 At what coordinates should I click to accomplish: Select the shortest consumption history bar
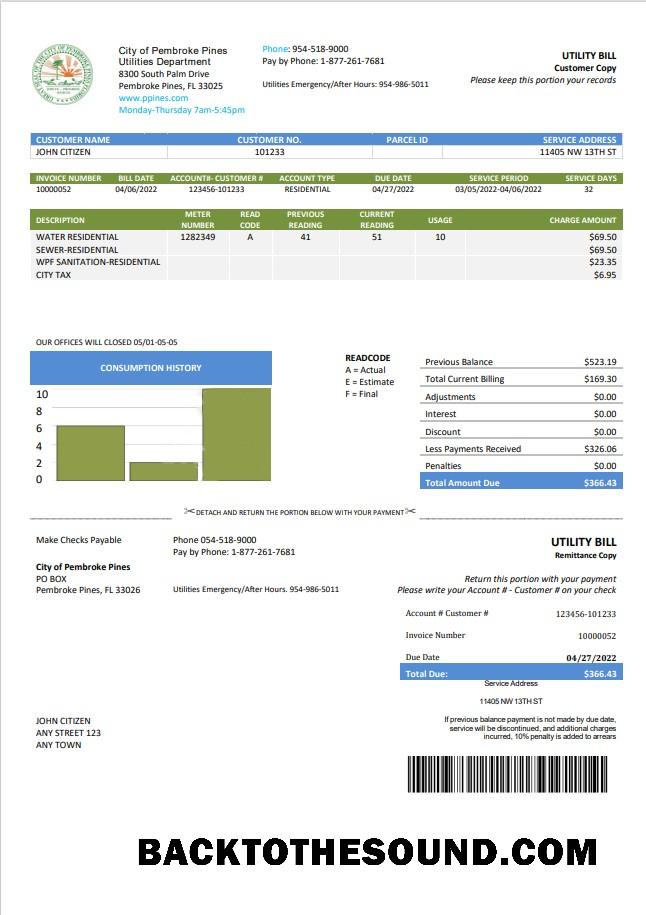[163, 472]
